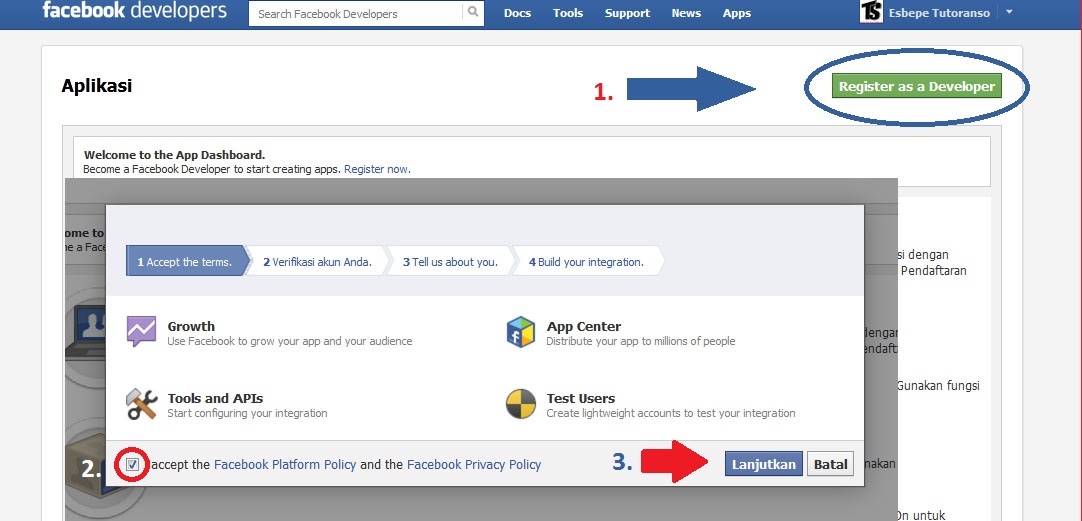Select step 2 Verifikasi akun Anda
Viewport: 1082px width, 521px height.
tap(318, 261)
